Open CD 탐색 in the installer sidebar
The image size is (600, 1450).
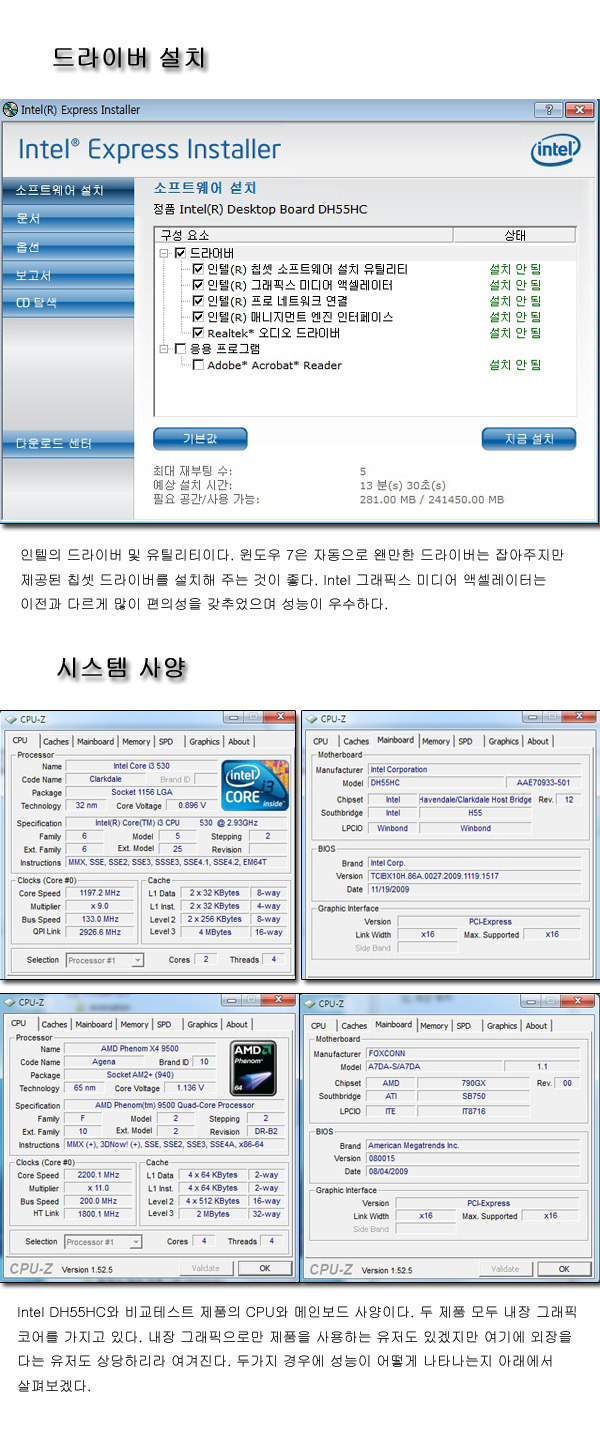coord(67,302)
